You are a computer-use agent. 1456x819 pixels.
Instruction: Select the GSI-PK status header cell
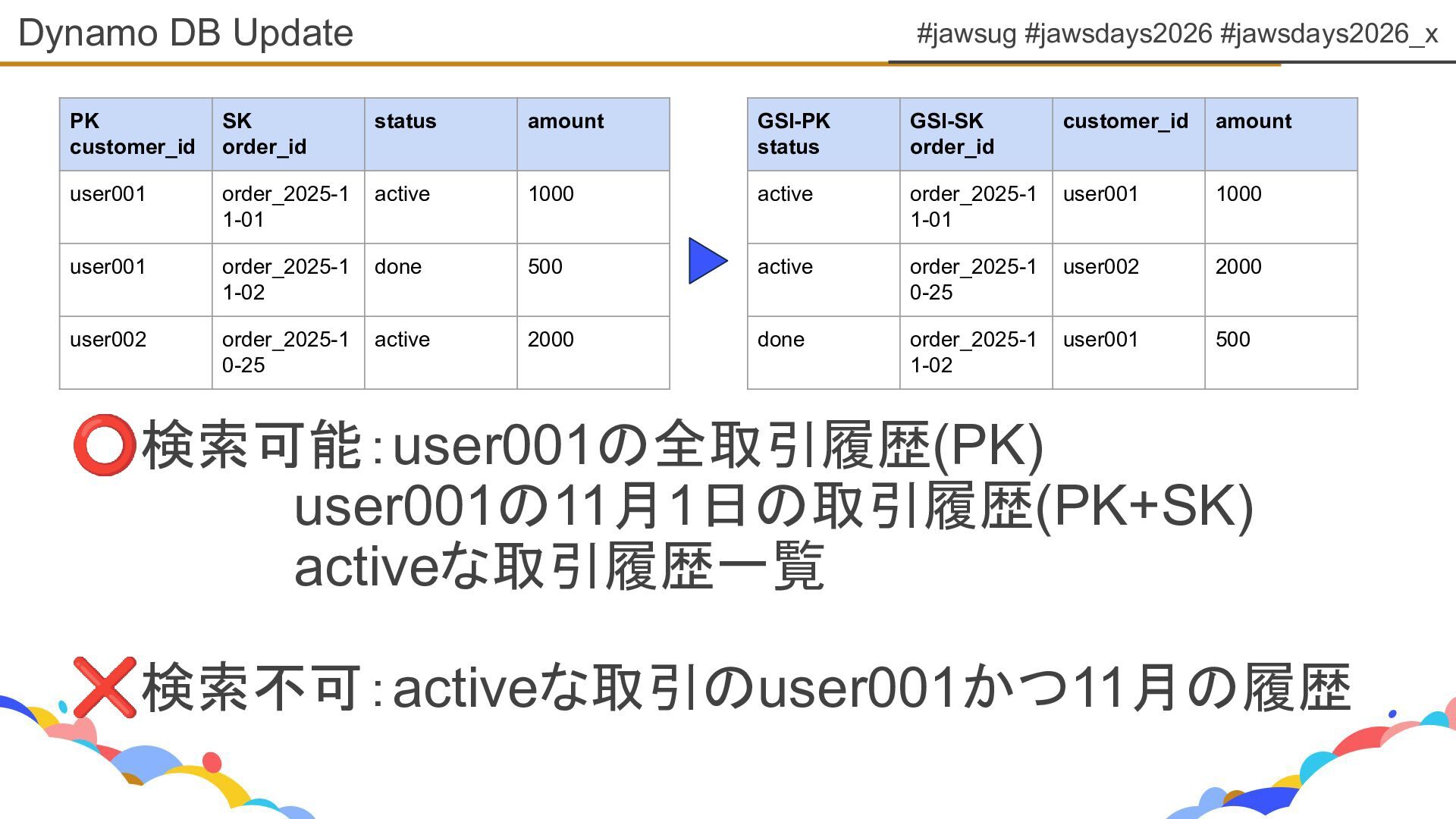pyautogui.click(x=823, y=134)
